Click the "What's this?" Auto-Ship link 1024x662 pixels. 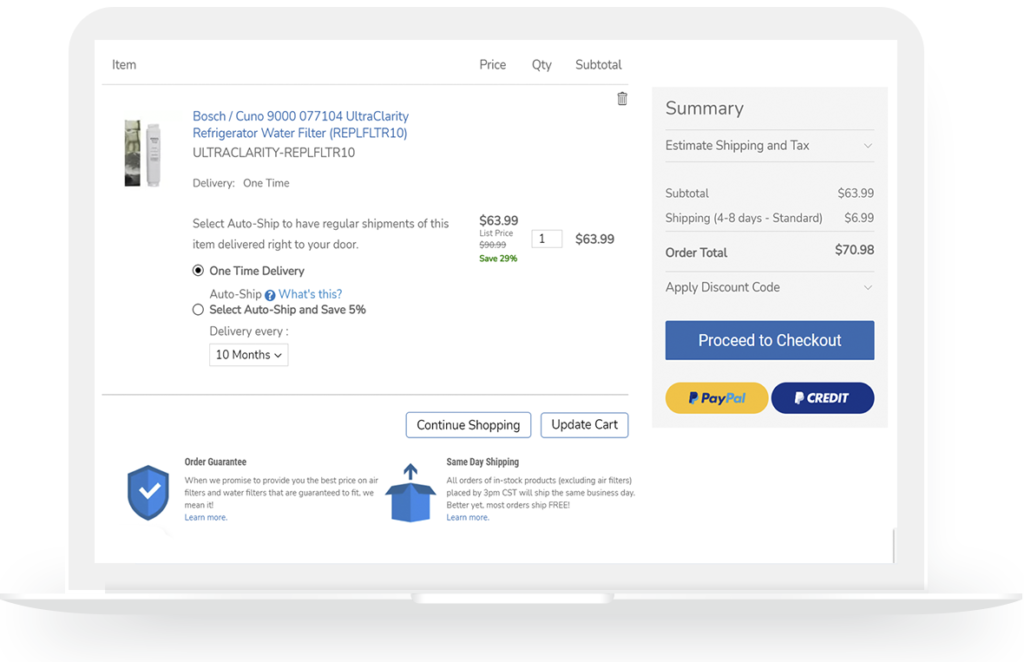pos(310,294)
